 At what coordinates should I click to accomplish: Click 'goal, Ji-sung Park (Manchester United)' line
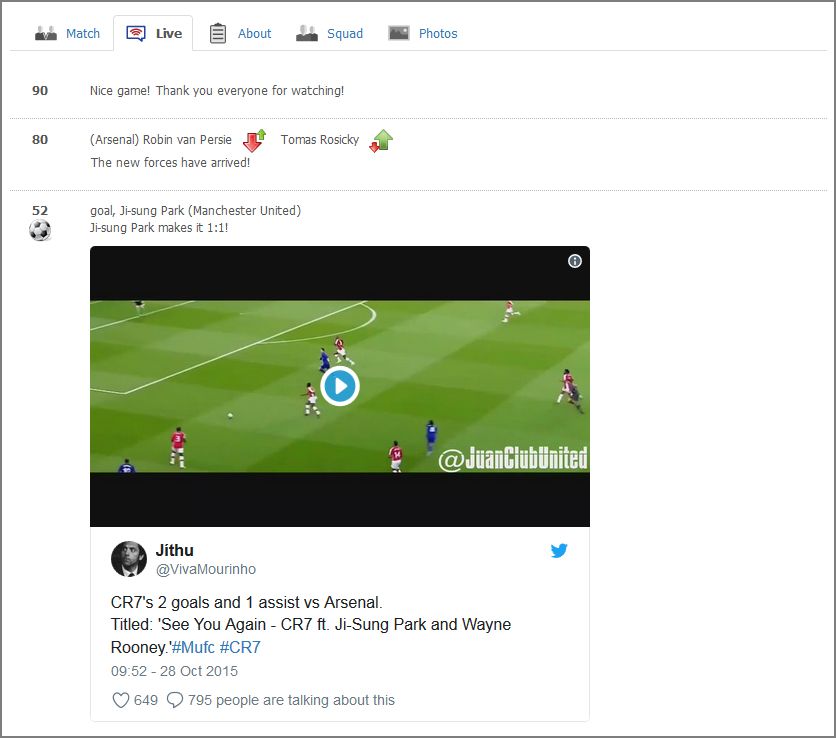pyautogui.click(x=196, y=211)
